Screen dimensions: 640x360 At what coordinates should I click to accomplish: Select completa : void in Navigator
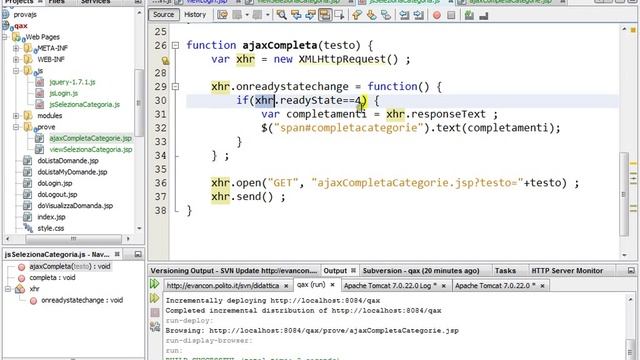coord(52,278)
